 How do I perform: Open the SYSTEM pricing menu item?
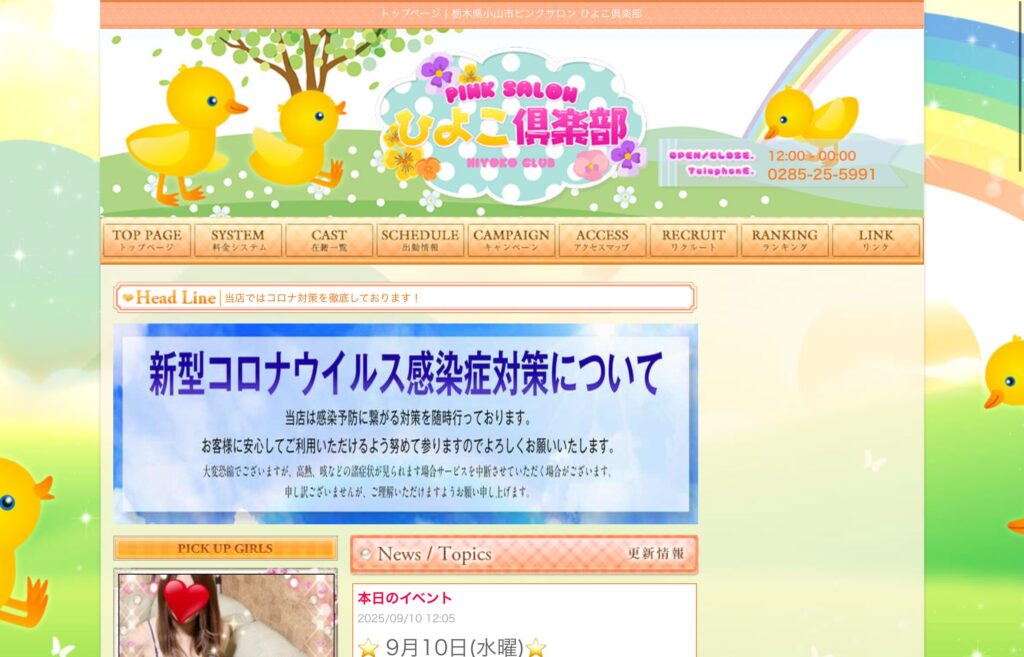(238, 240)
